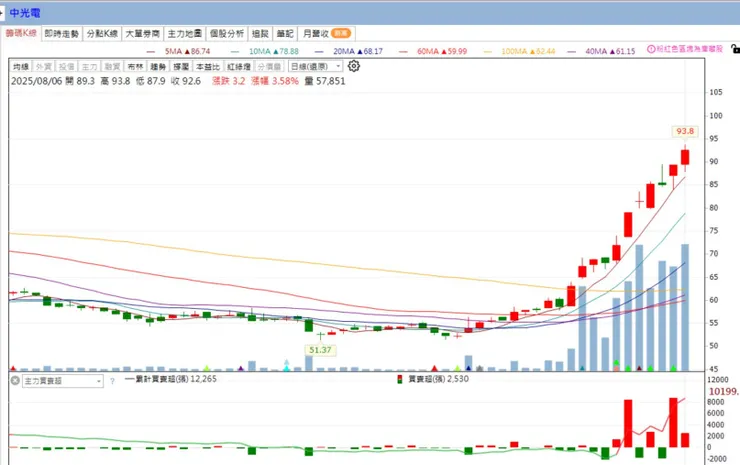740x465 pixels.
Task: Toggle the 本益比 overlay button
Action: click(208, 67)
